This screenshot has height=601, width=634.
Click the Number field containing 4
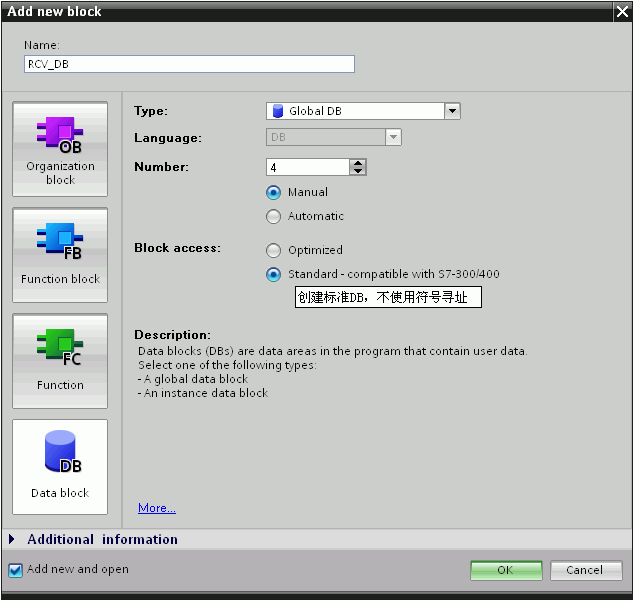[x=307, y=167]
